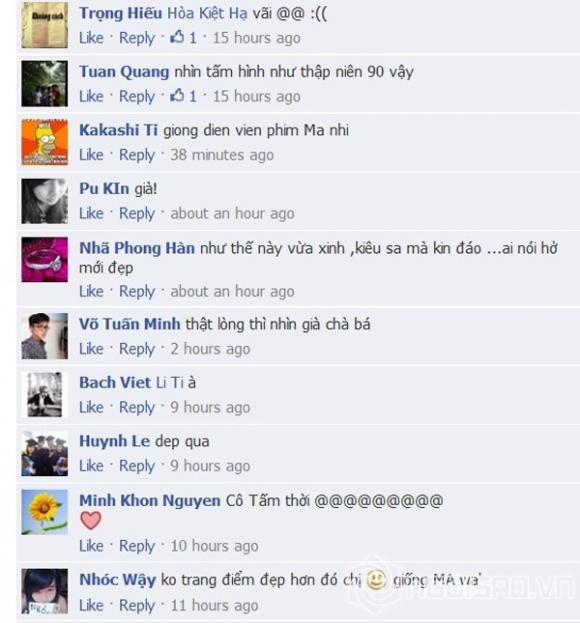This screenshot has width=580, height=623.
Task: Reply to Pu KIn's comment
Action: (x=137, y=213)
